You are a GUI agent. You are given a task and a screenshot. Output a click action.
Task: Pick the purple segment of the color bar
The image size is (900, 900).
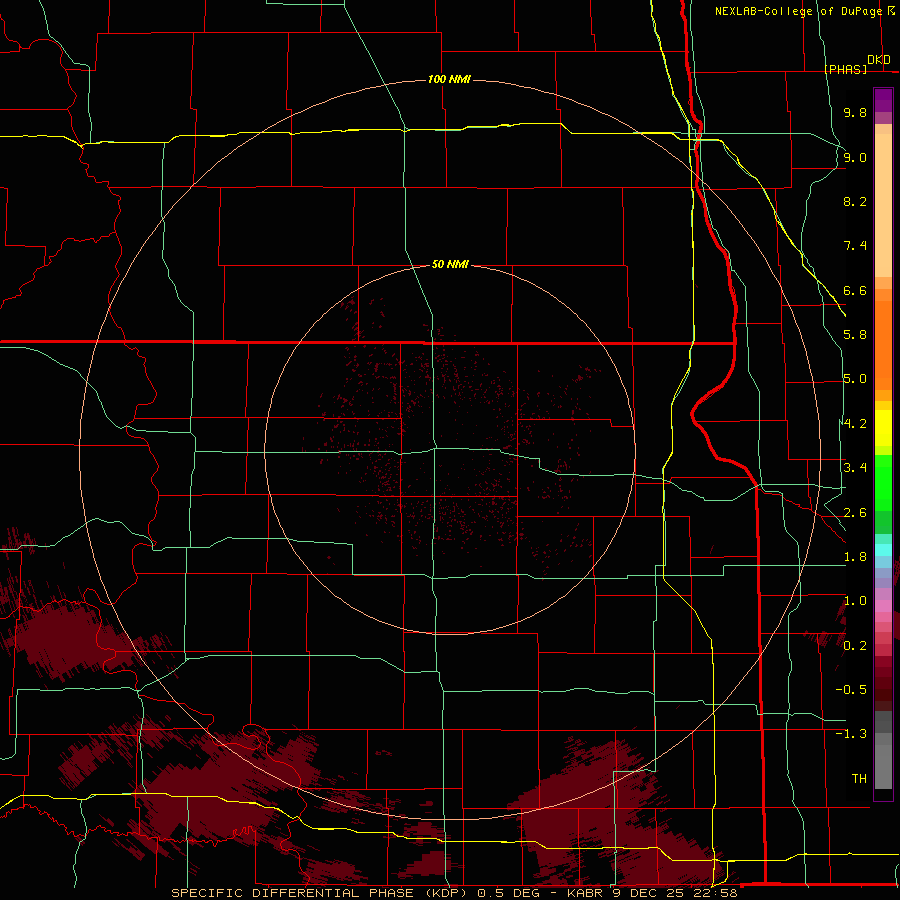tap(883, 100)
